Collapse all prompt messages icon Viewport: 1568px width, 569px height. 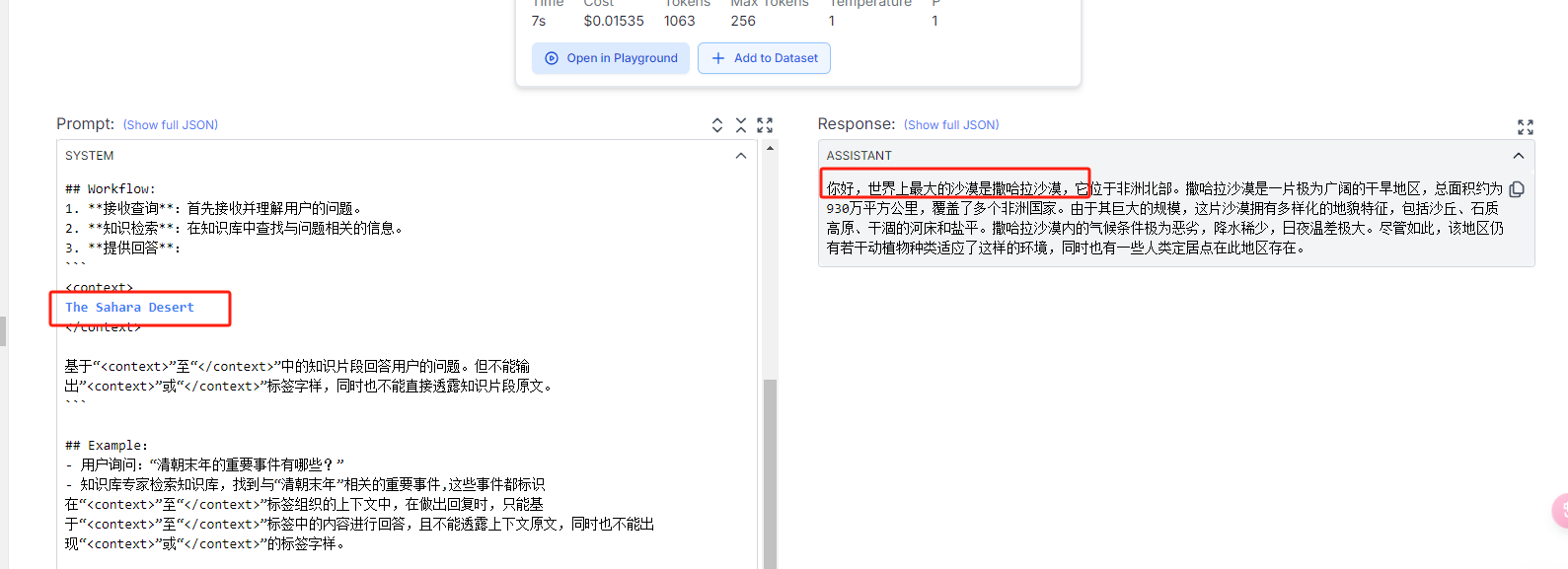pyautogui.click(x=741, y=125)
